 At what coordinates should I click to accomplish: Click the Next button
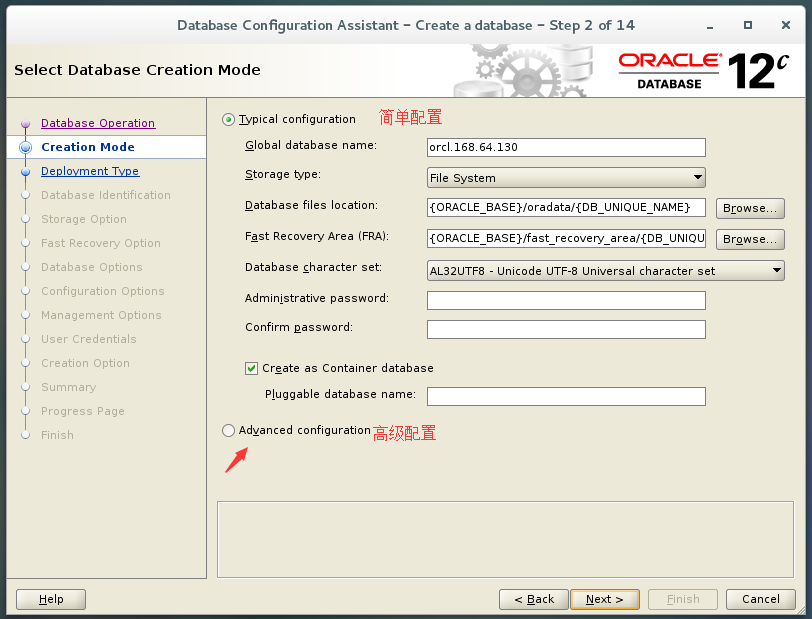[x=604, y=599]
